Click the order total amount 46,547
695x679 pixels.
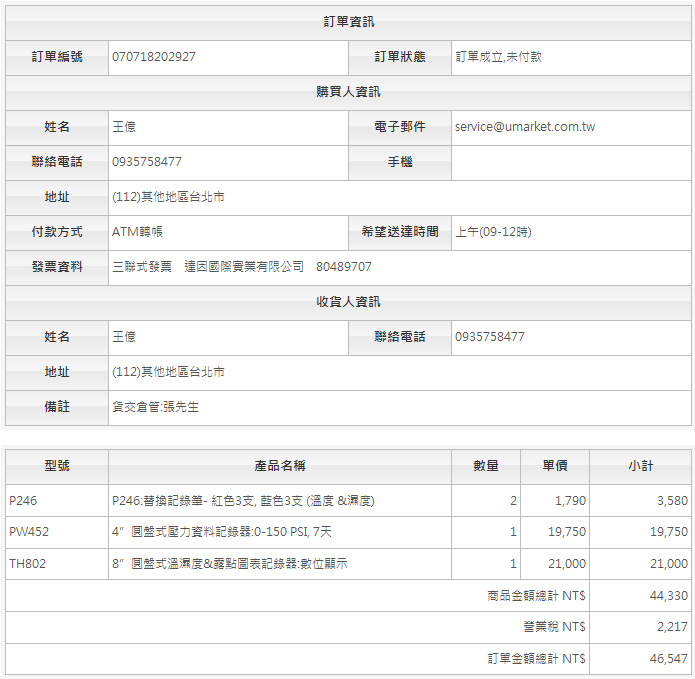pos(668,659)
